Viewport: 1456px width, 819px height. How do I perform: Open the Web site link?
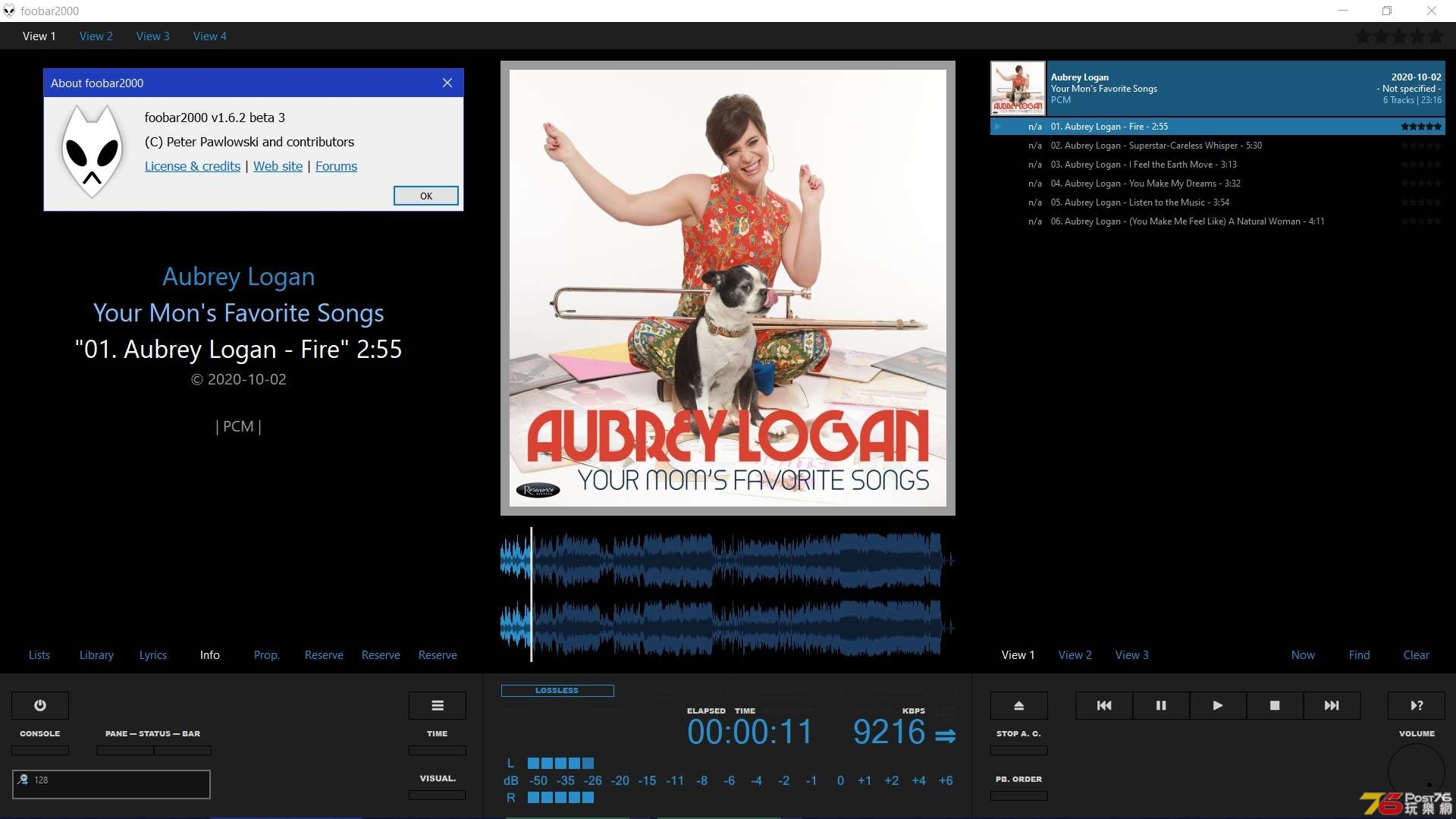(278, 166)
